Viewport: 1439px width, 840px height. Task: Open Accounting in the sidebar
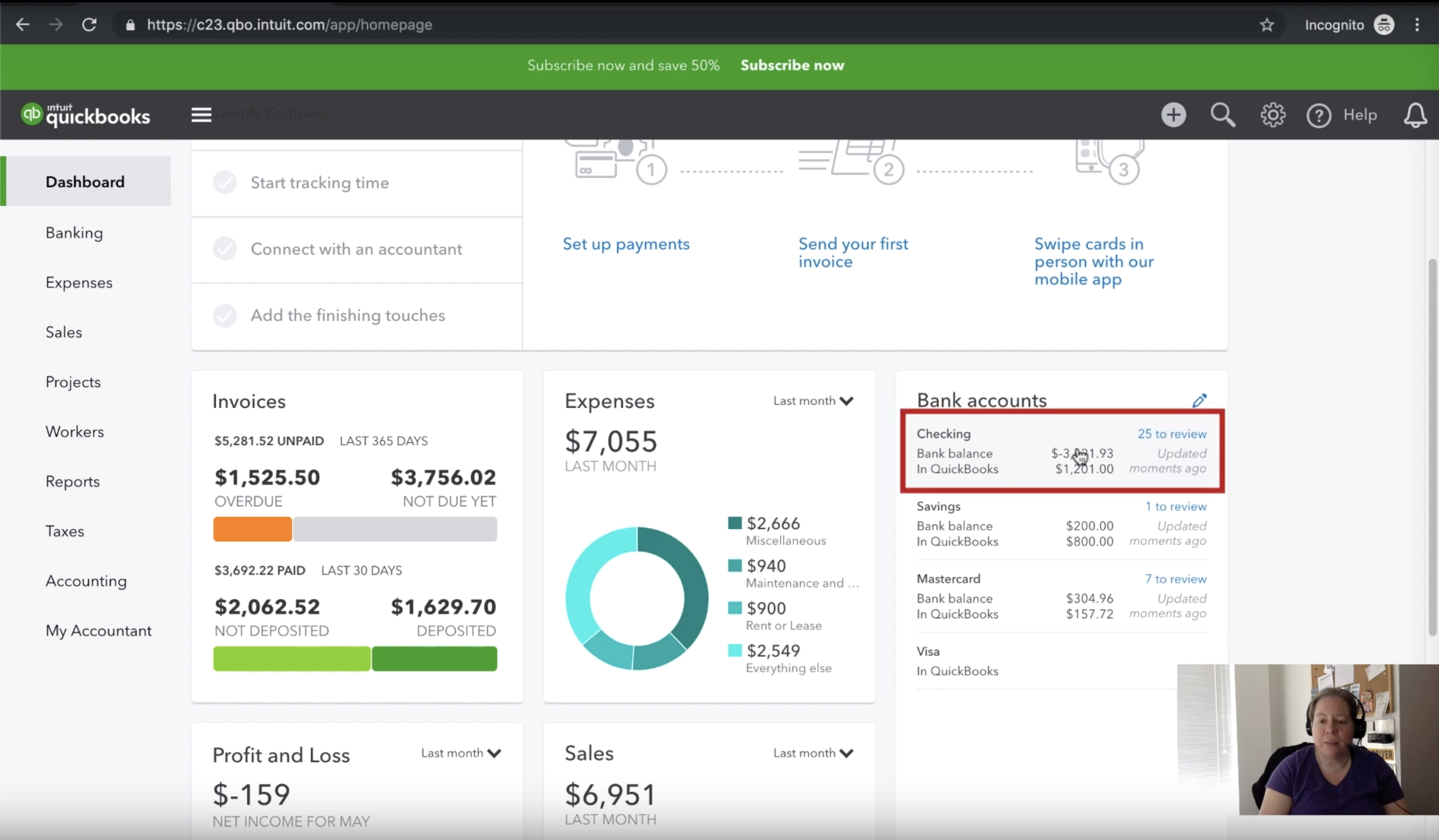[86, 581]
